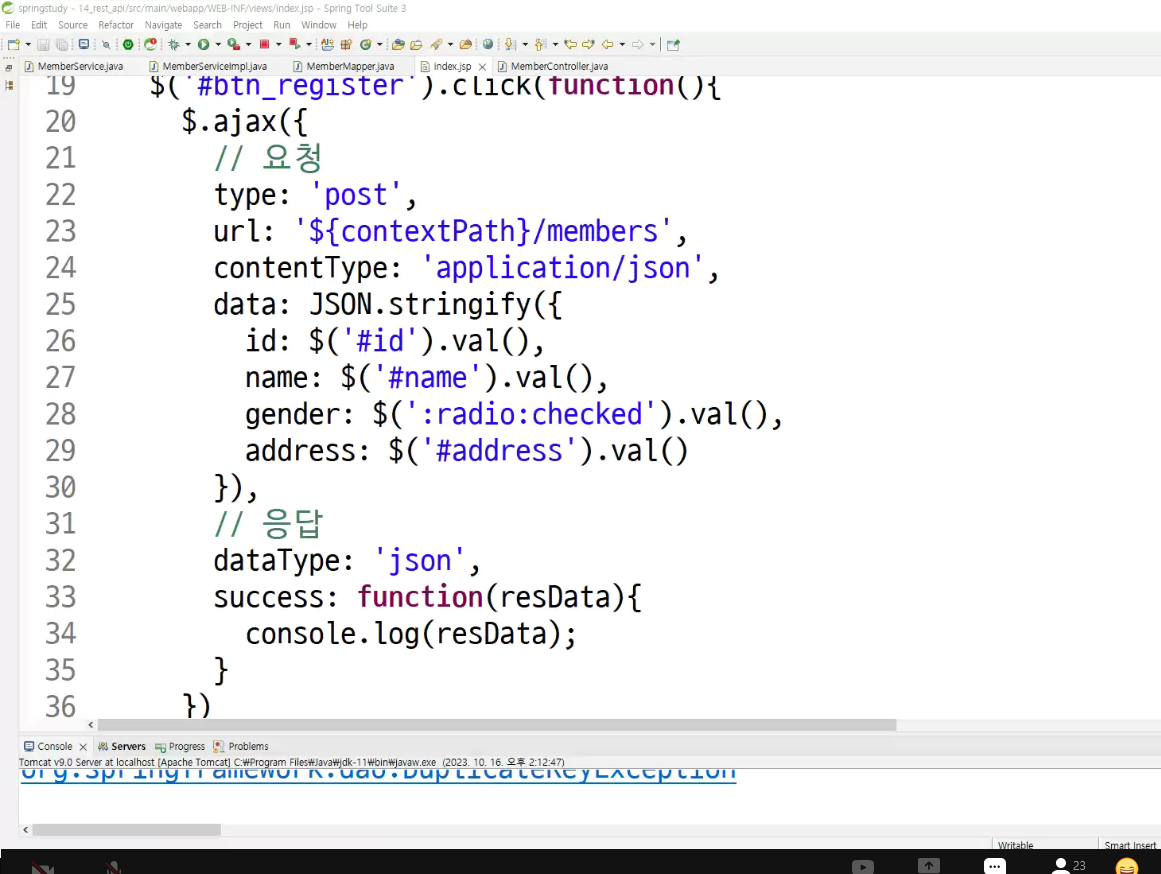This screenshot has height=874, width=1161.
Task: Open participants icon showing 23
Action: click(1069, 865)
